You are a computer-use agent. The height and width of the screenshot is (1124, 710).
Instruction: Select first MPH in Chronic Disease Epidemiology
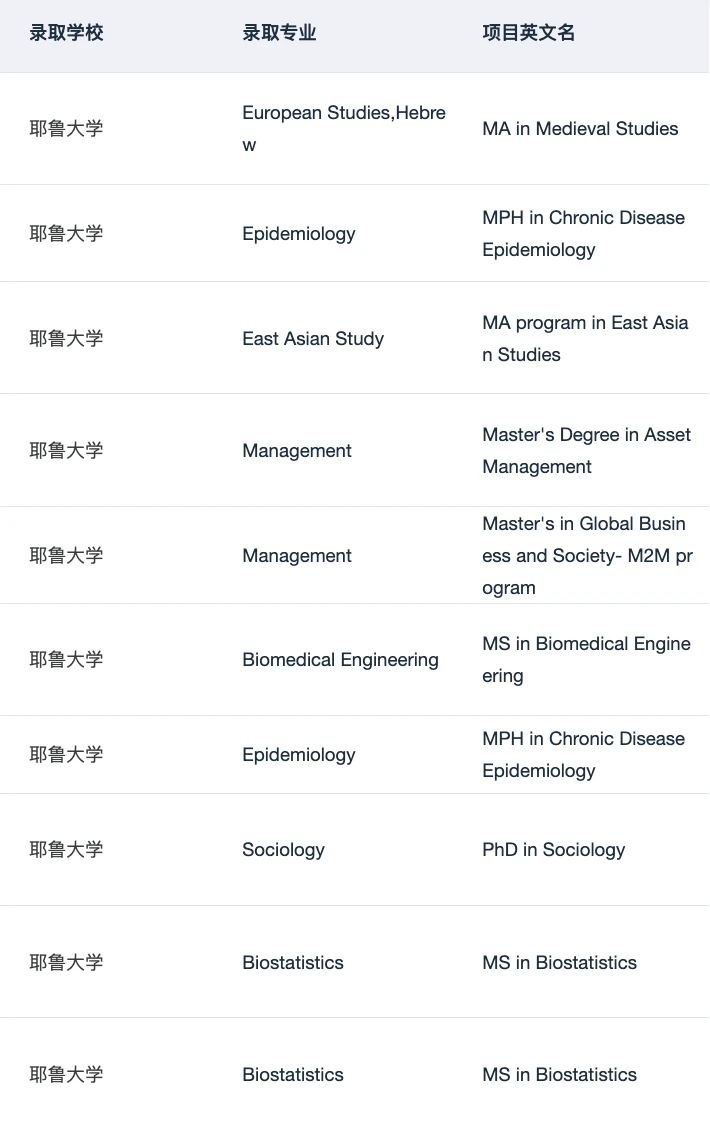pyautogui.click(x=584, y=234)
